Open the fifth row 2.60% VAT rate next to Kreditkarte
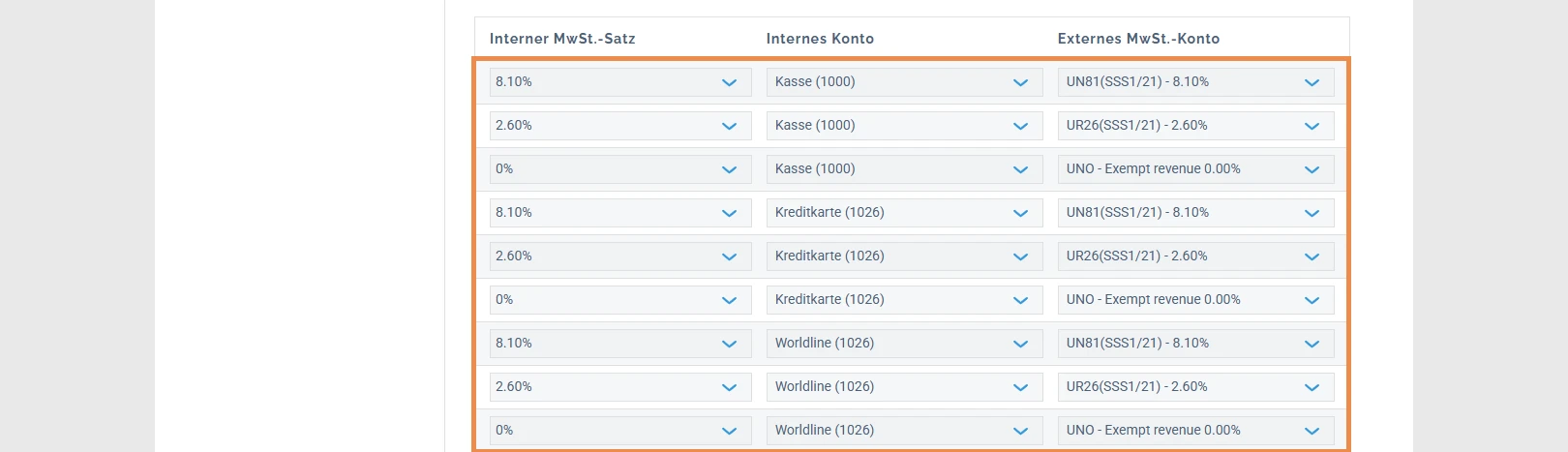The height and width of the screenshot is (452, 1568). pos(620,256)
